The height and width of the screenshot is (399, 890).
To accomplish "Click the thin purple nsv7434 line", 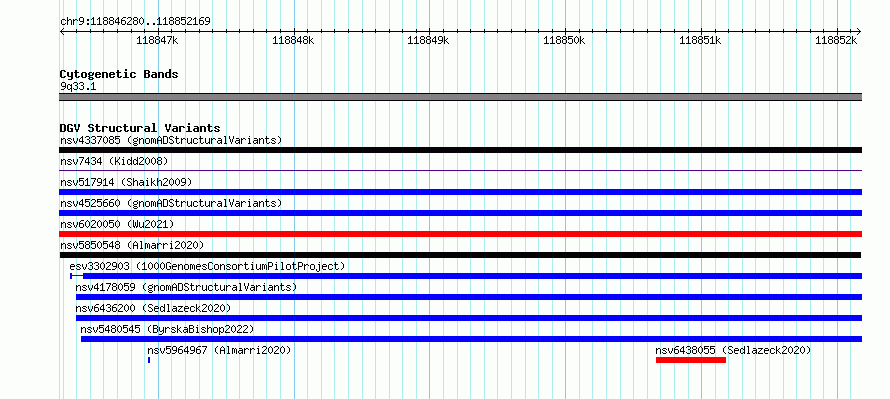I will pos(460,170).
